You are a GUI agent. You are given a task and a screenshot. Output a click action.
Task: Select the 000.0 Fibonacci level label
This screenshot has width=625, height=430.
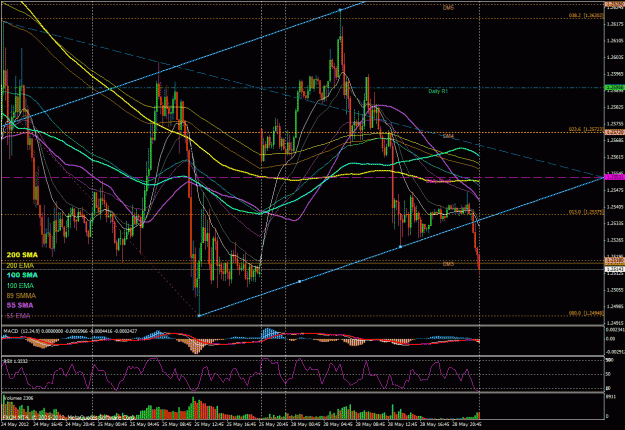coord(586,314)
